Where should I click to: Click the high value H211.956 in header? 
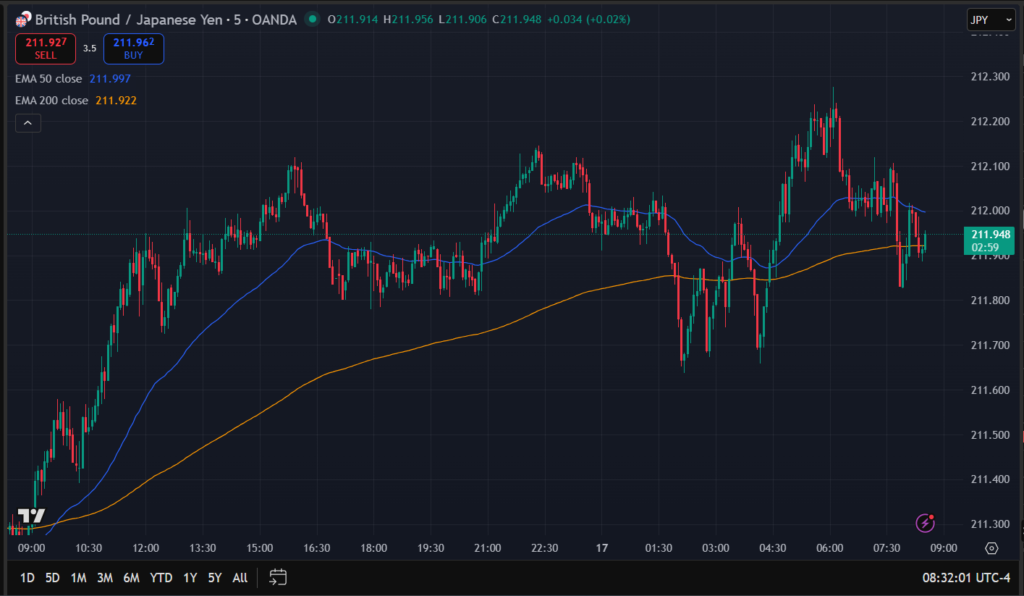408,20
